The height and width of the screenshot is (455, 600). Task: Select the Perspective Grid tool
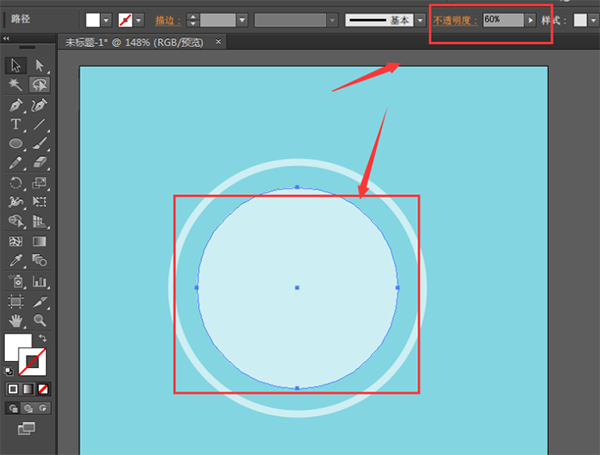tap(39, 221)
